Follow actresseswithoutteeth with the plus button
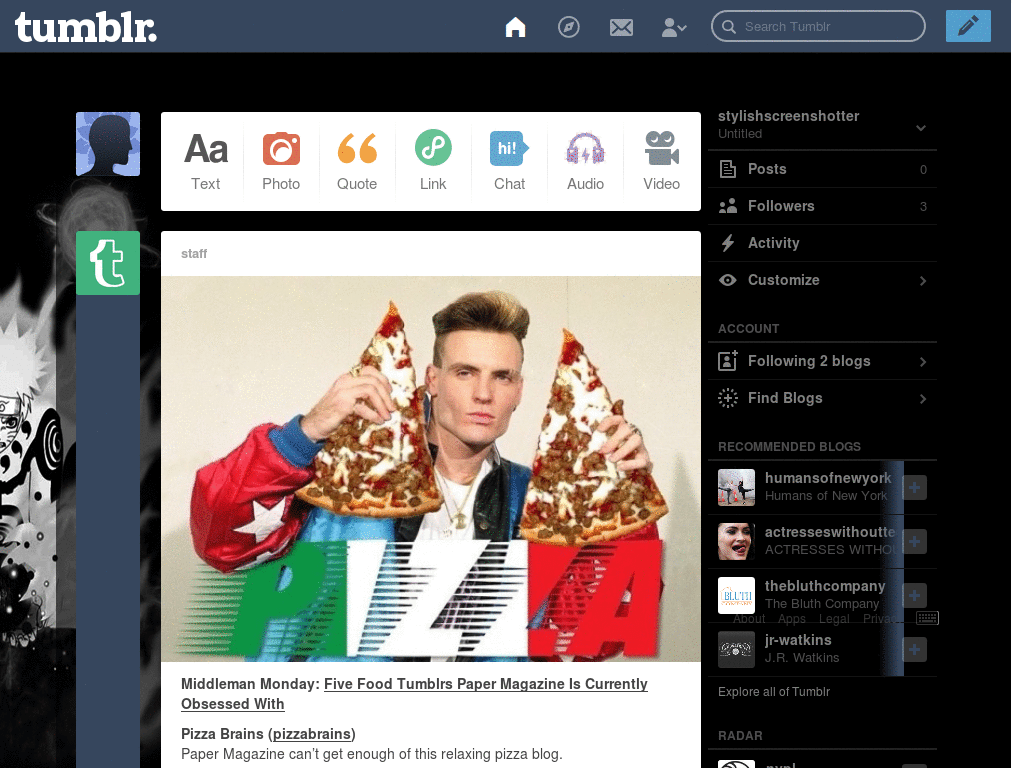This screenshot has height=768, width=1024. point(914,541)
